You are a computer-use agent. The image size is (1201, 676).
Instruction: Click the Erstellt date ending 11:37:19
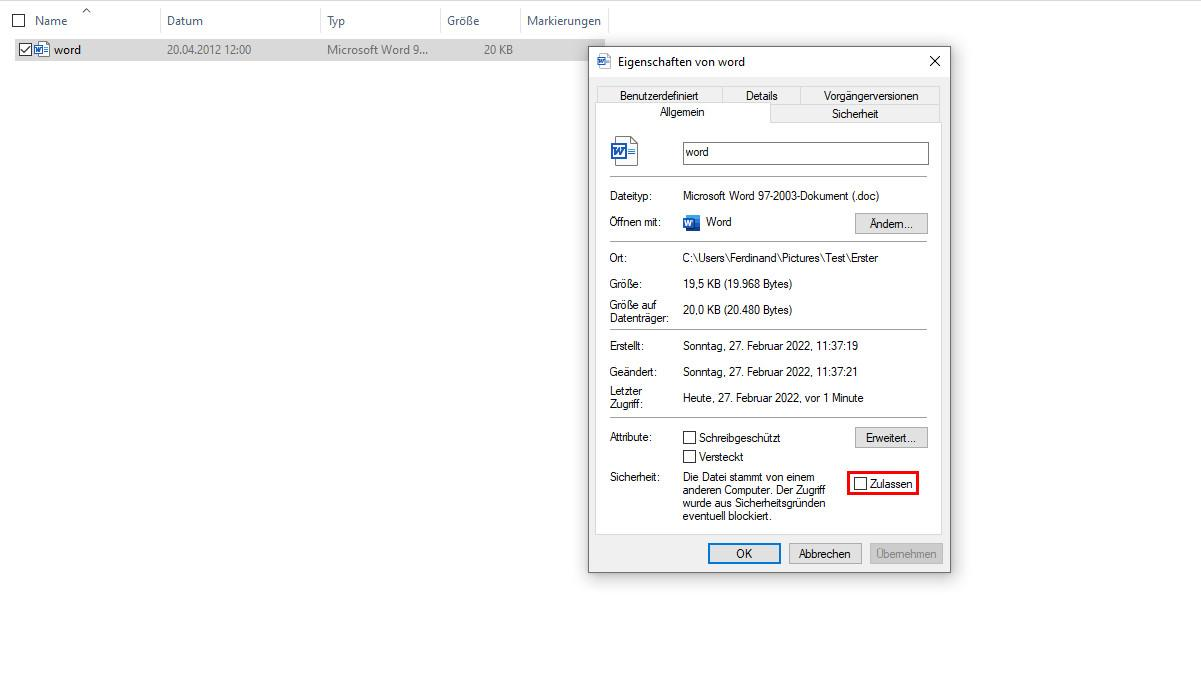coord(770,346)
